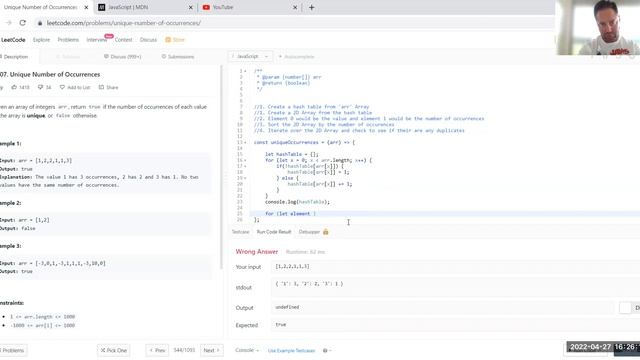Expand the Console panel dropdown
The image size is (640, 360).
(x=247, y=350)
